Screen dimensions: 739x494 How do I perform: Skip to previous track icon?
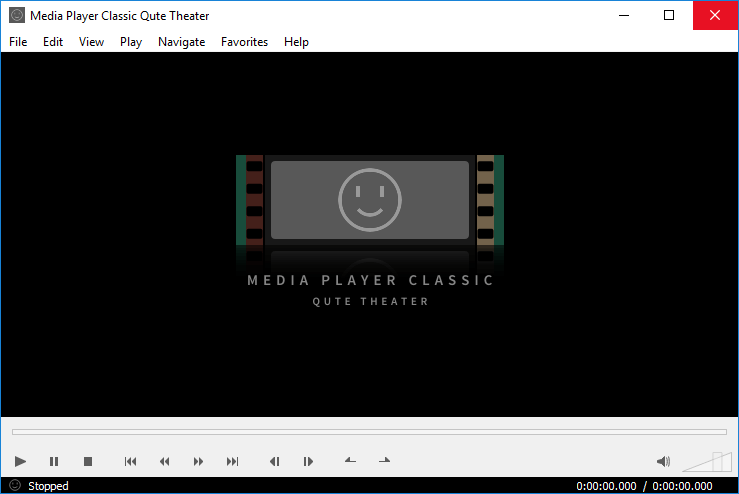pyautogui.click(x=130, y=461)
